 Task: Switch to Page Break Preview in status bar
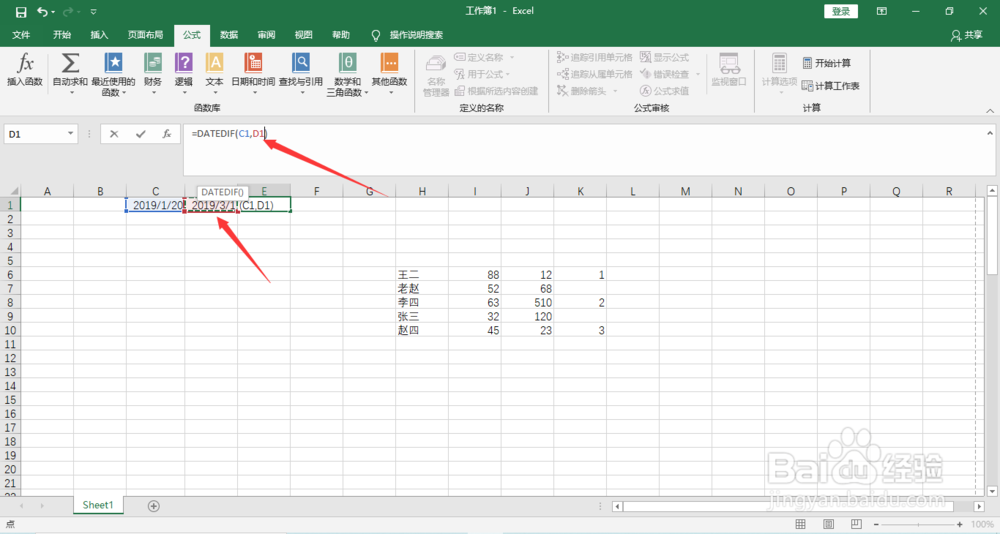click(856, 524)
